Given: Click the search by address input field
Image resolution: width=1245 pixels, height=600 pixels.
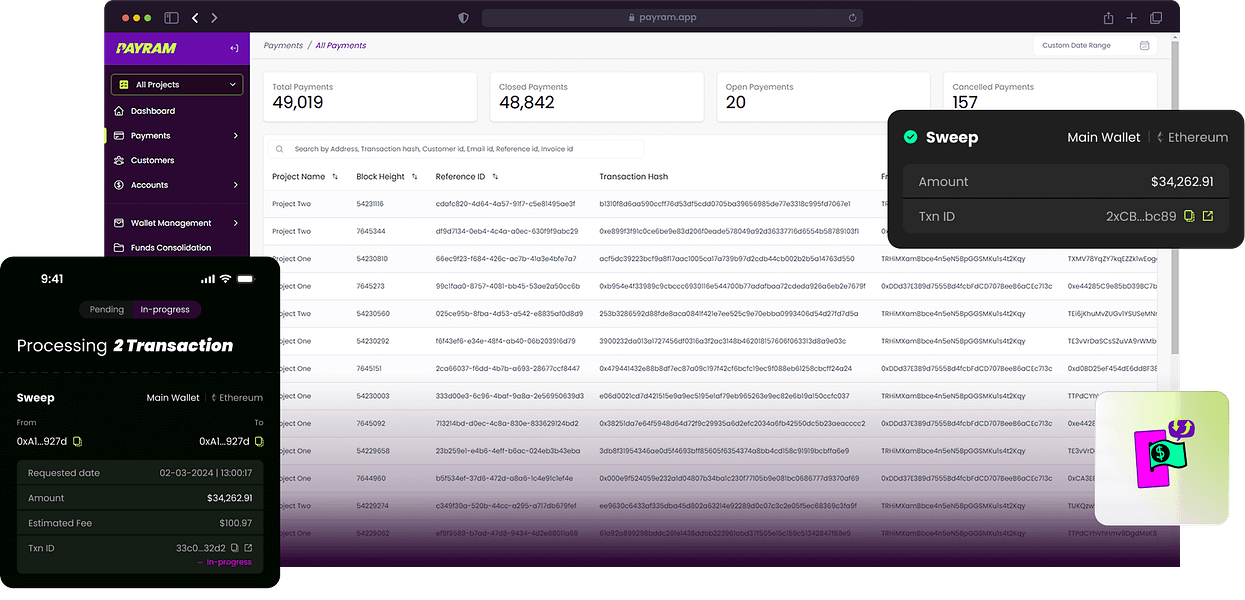Looking at the screenshot, I should pos(455,149).
